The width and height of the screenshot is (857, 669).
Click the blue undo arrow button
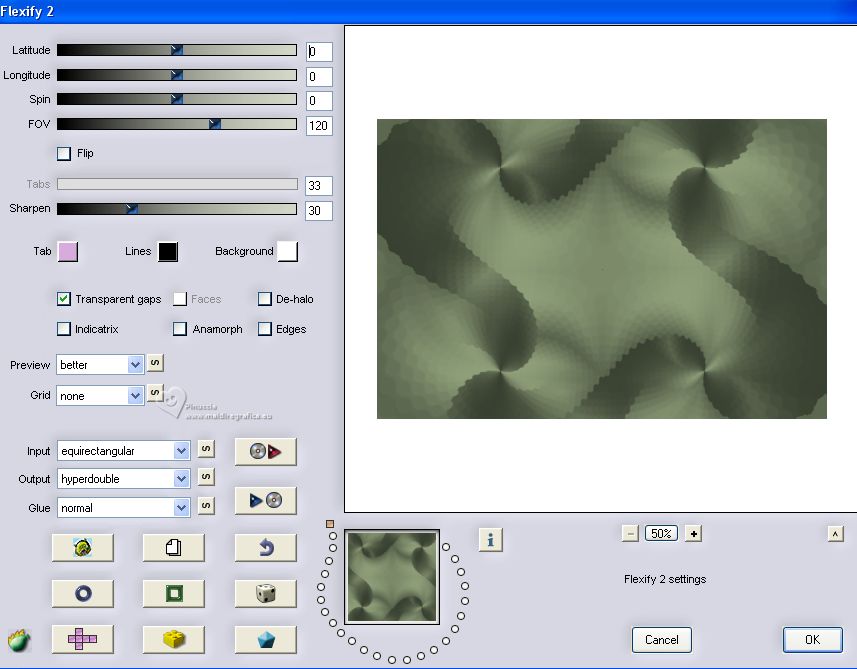click(265, 547)
